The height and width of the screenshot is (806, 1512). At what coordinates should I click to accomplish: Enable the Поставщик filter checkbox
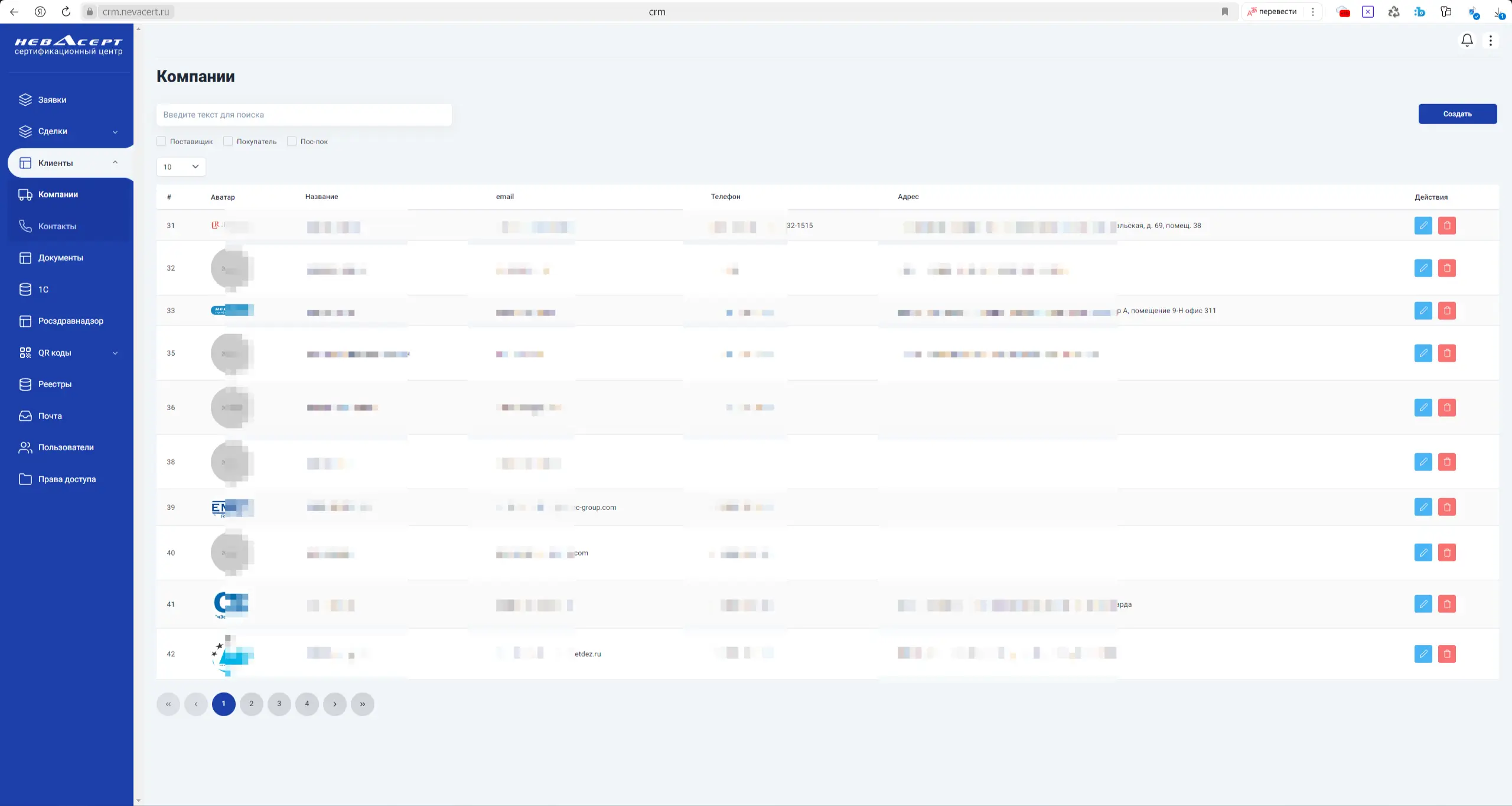[161, 141]
